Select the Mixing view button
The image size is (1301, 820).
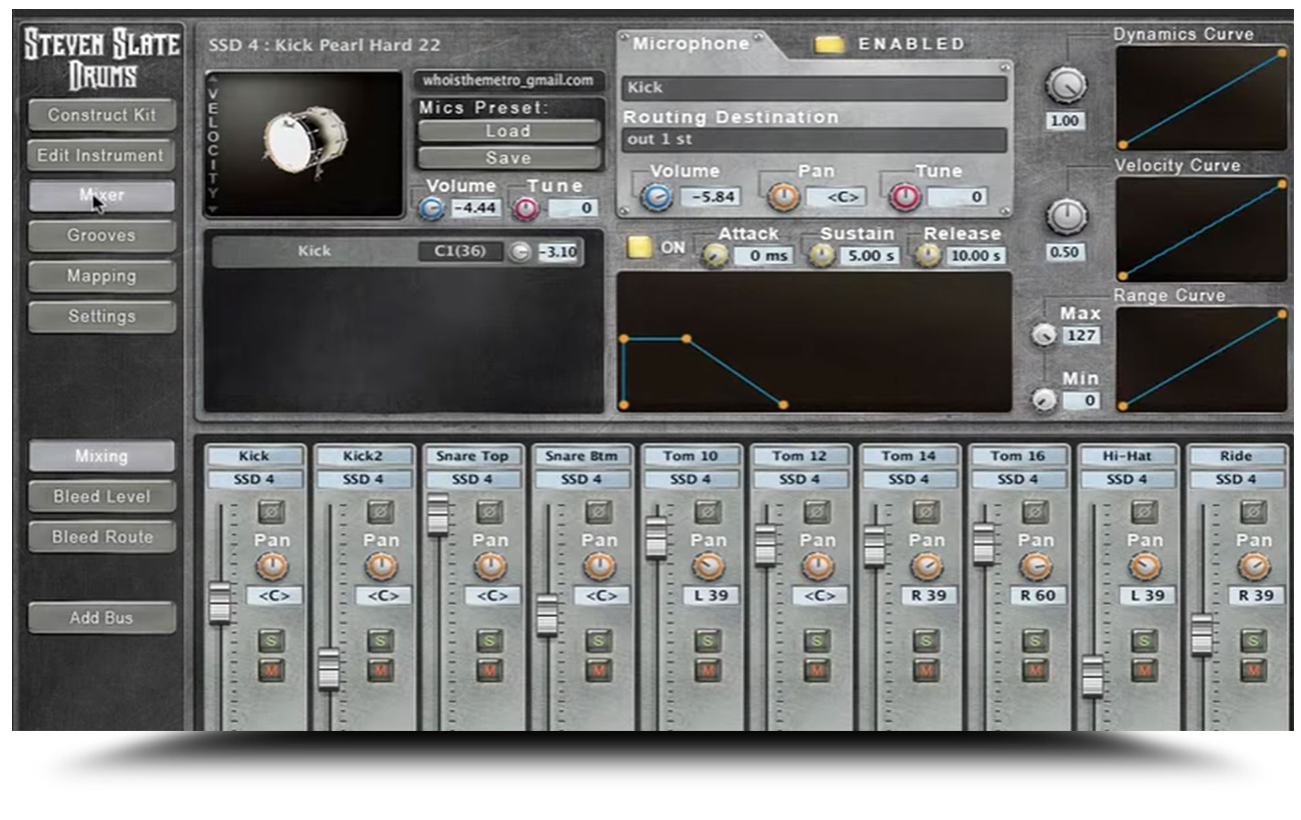(x=102, y=456)
